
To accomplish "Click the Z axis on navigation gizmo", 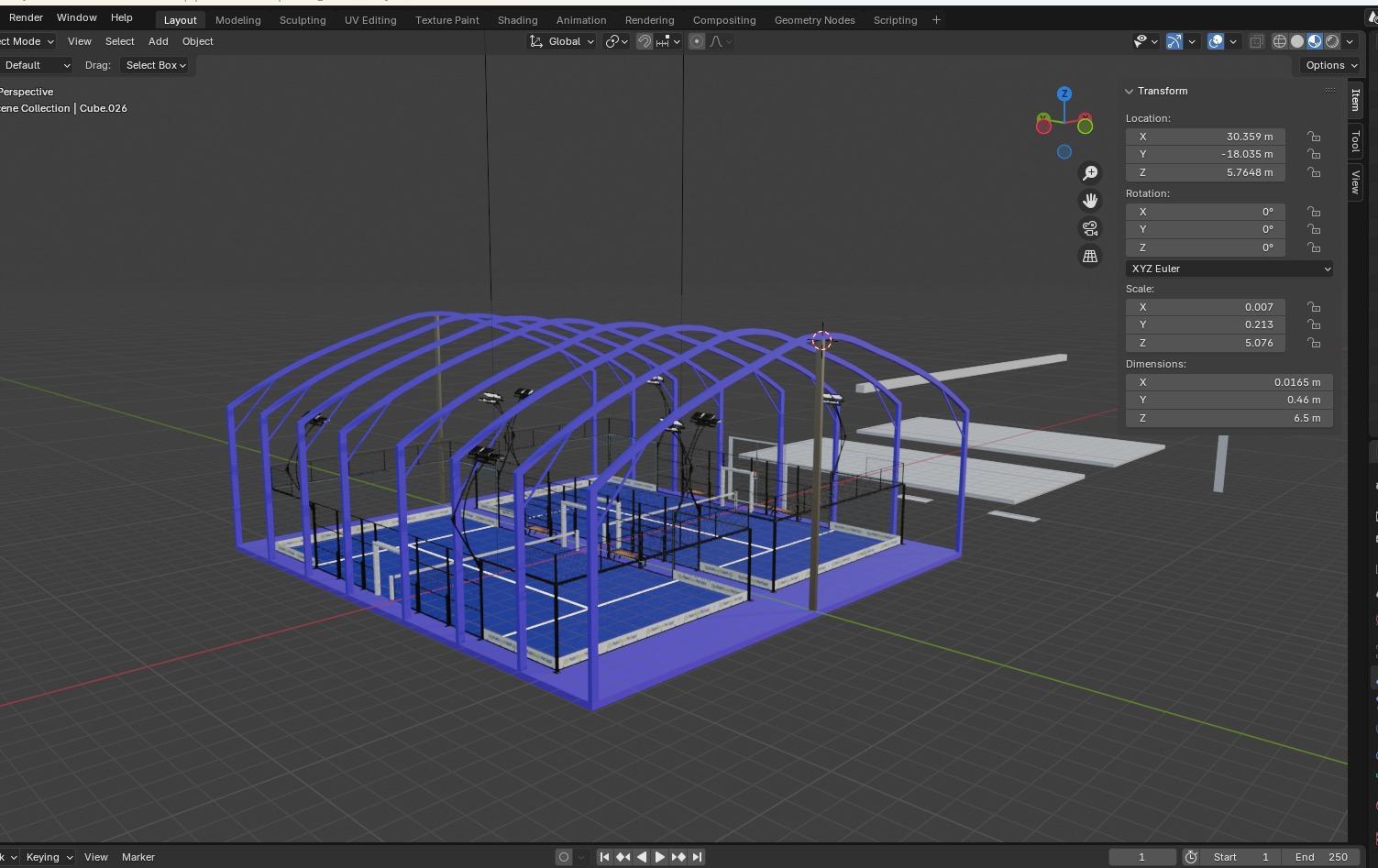I will pyautogui.click(x=1064, y=93).
